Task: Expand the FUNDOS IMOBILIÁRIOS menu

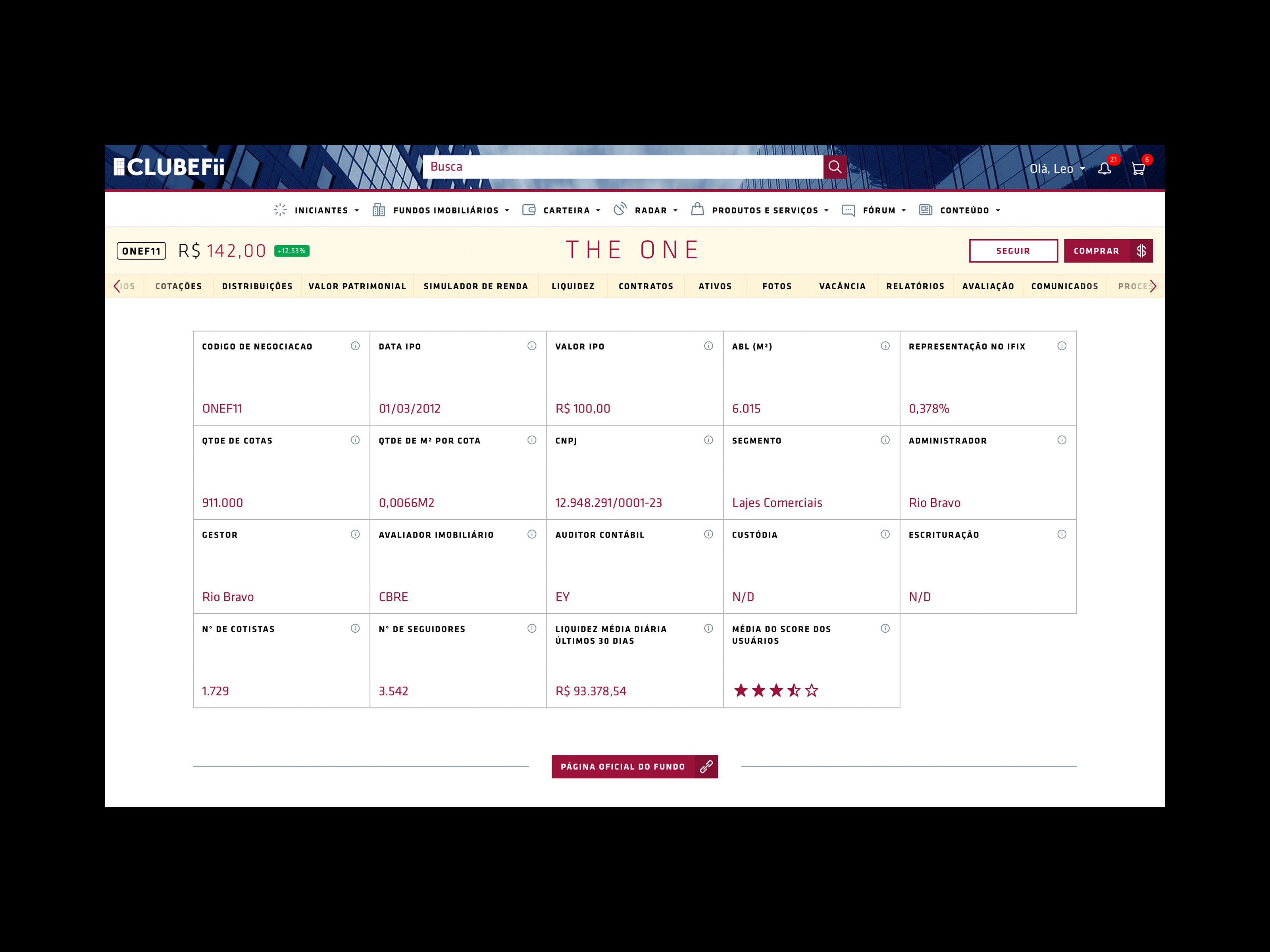Action: click(x=446, y=210)
